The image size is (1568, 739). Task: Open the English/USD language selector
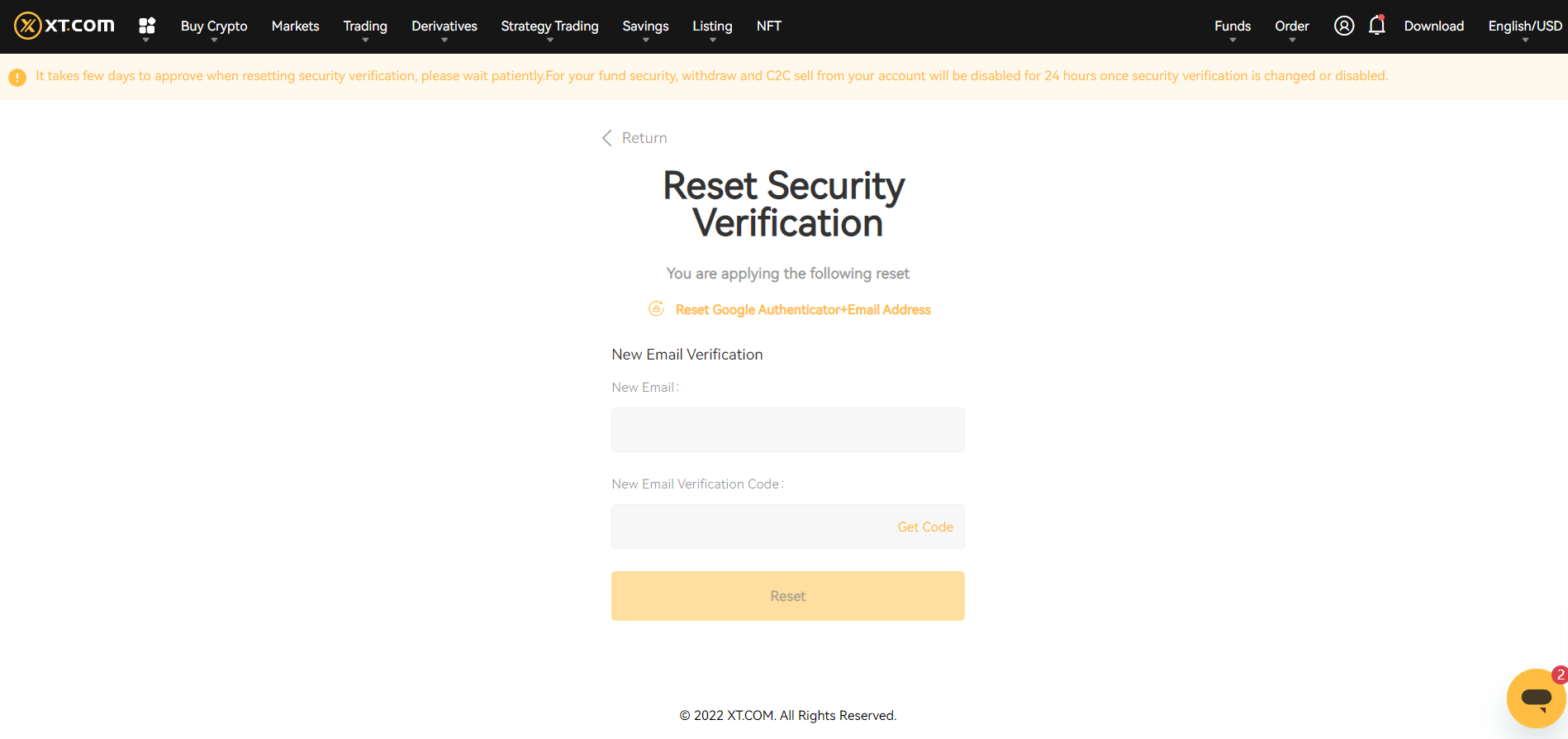click(1524, 26)
